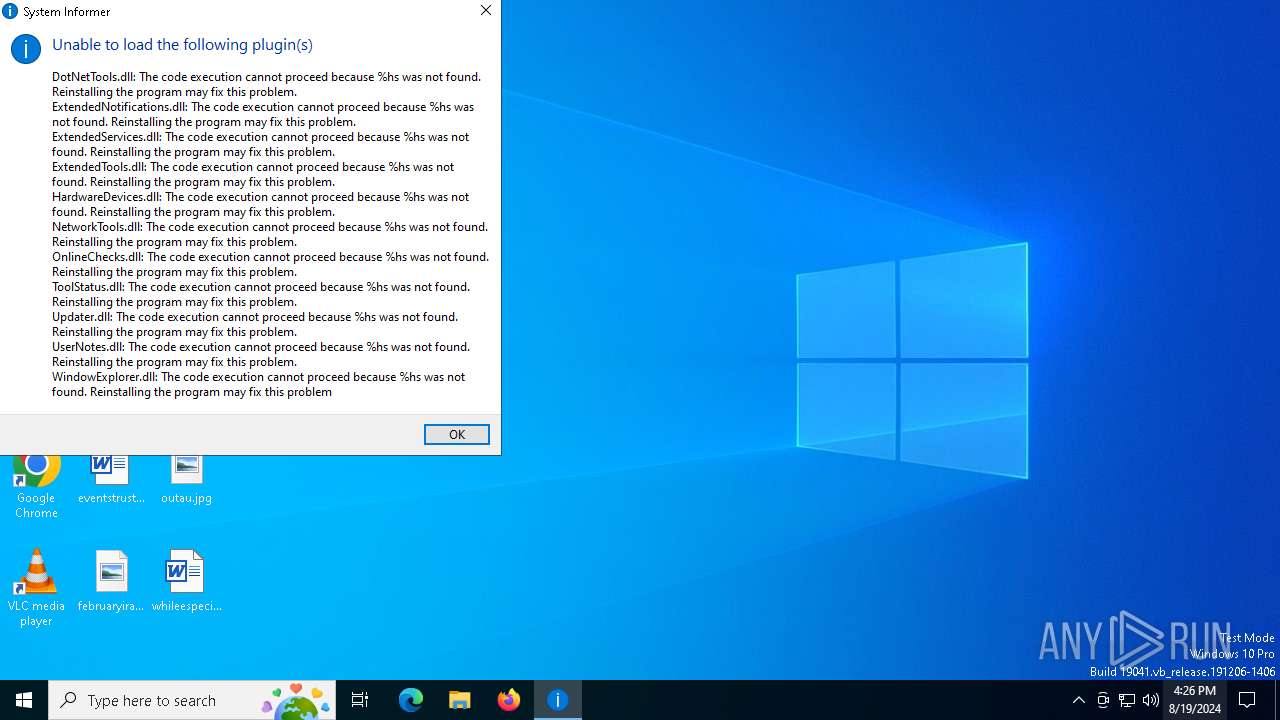Click the blue information icon in the dialog

[25, 48]
